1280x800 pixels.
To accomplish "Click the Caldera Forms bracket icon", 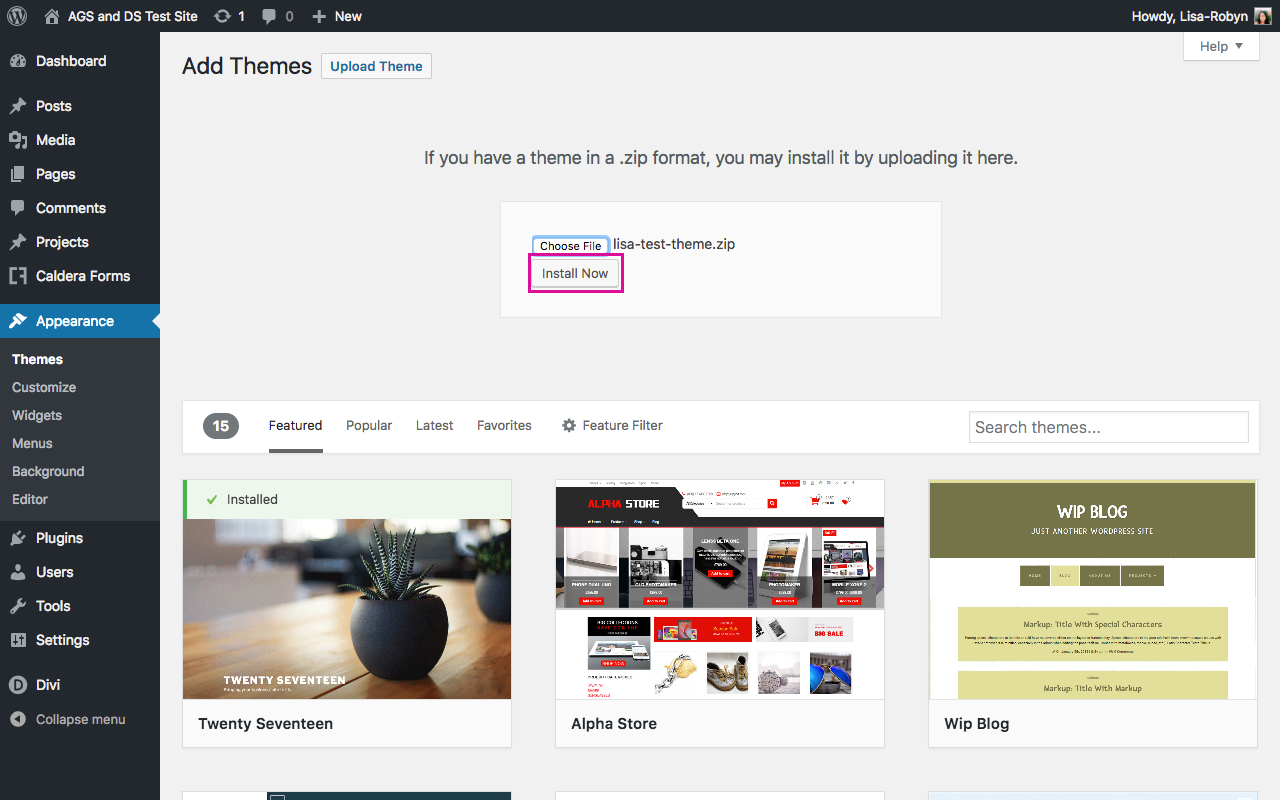I will [x=18, y=276].
